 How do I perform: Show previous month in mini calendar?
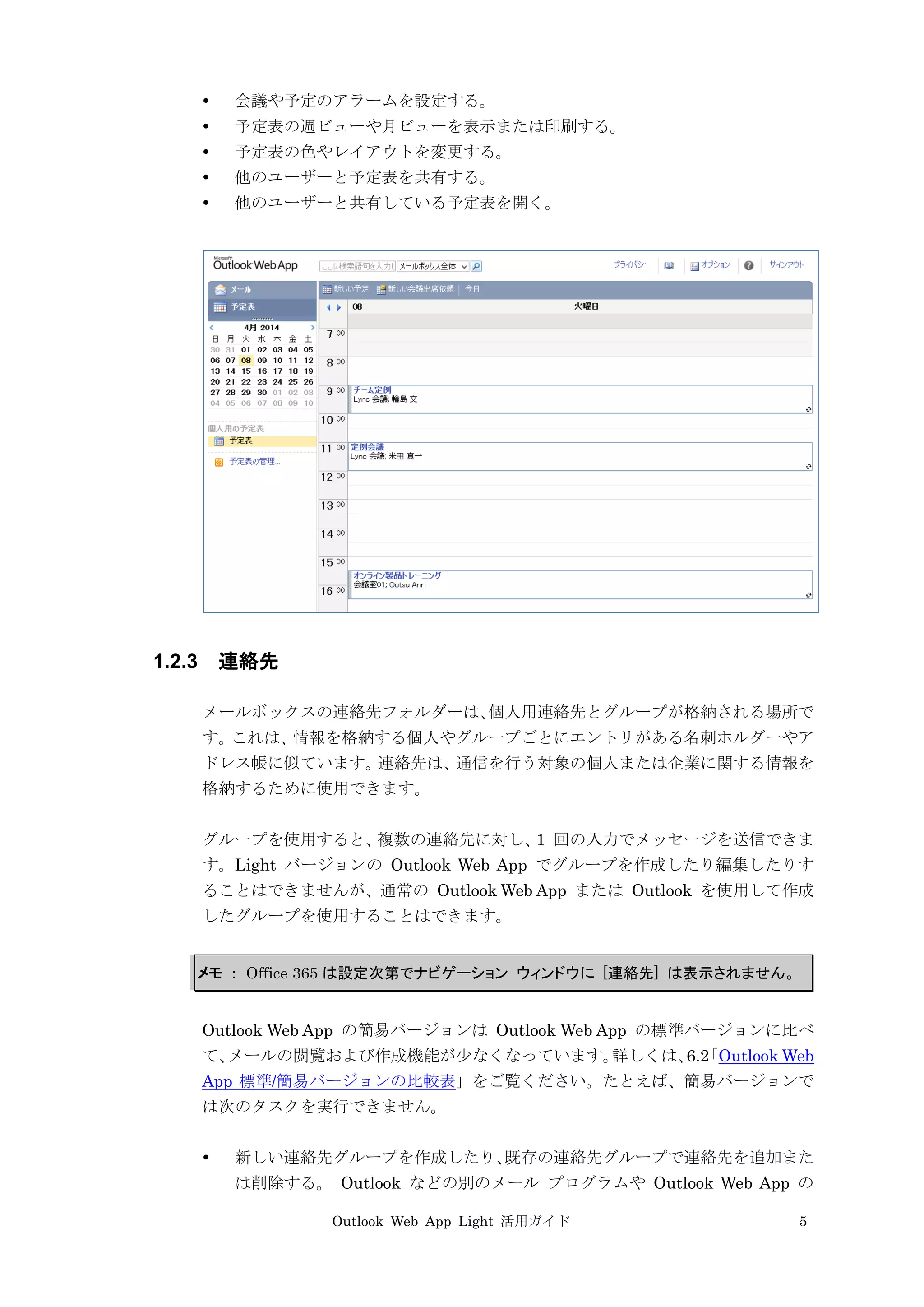[x=212, y=327]
